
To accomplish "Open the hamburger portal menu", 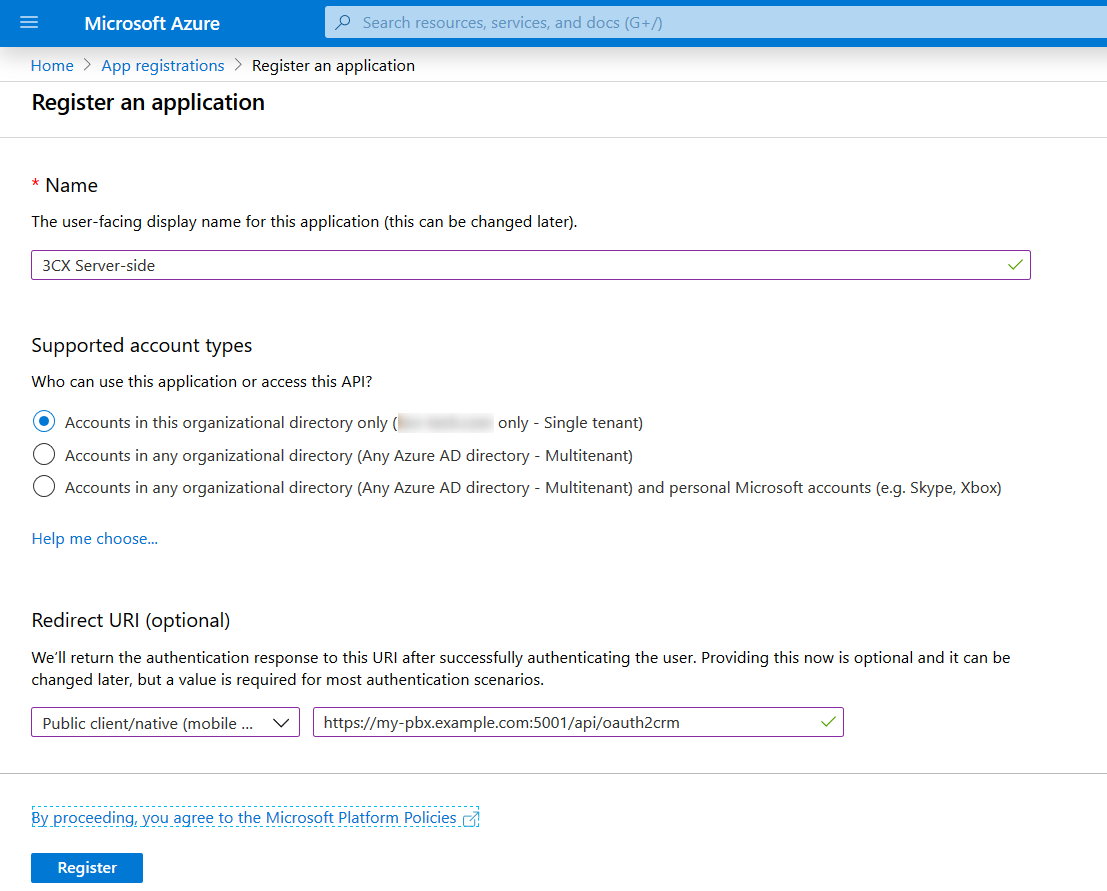I will (28, 23).
